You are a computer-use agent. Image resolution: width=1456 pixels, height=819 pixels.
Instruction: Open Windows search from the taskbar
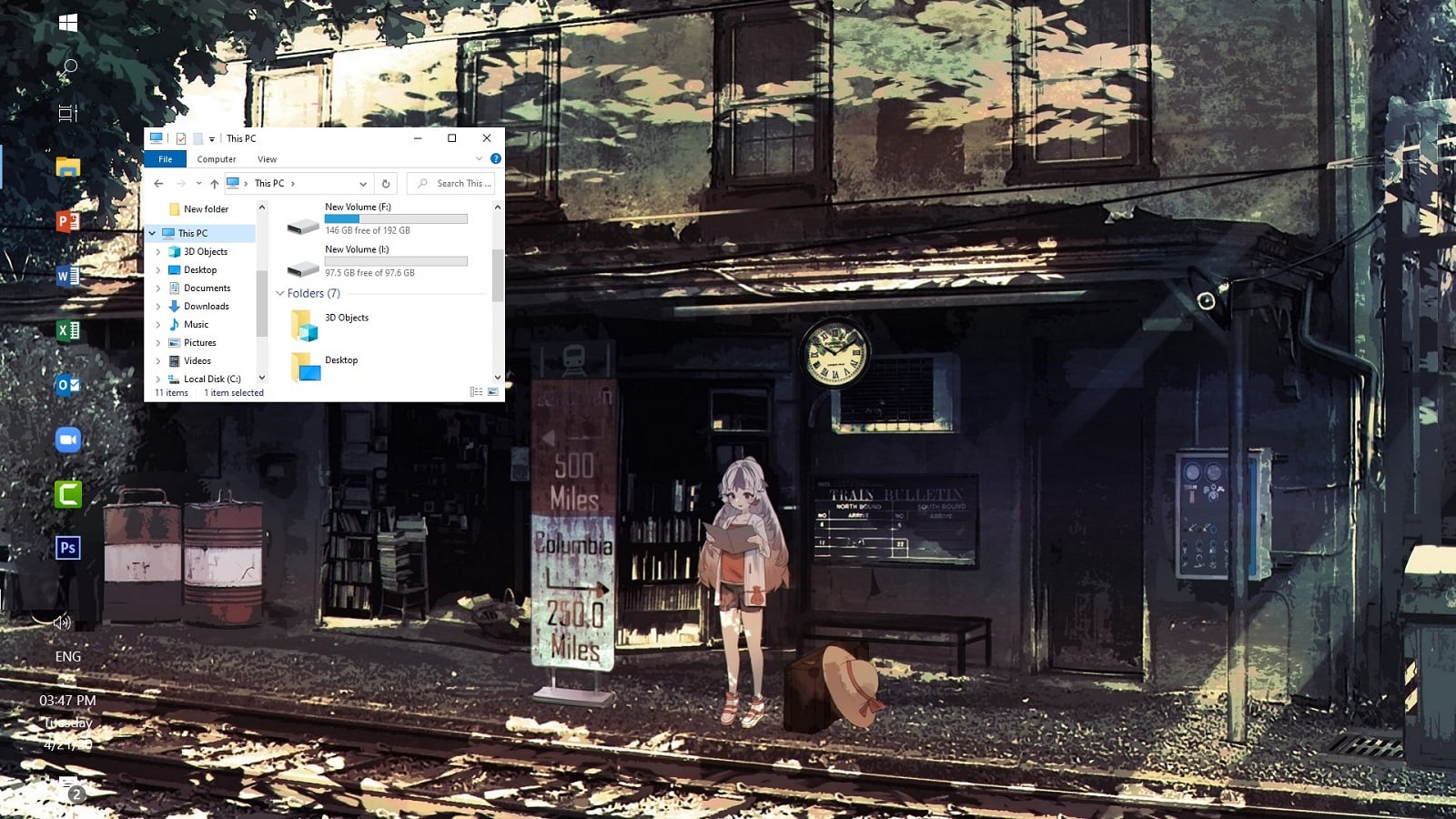coord(68,67)
